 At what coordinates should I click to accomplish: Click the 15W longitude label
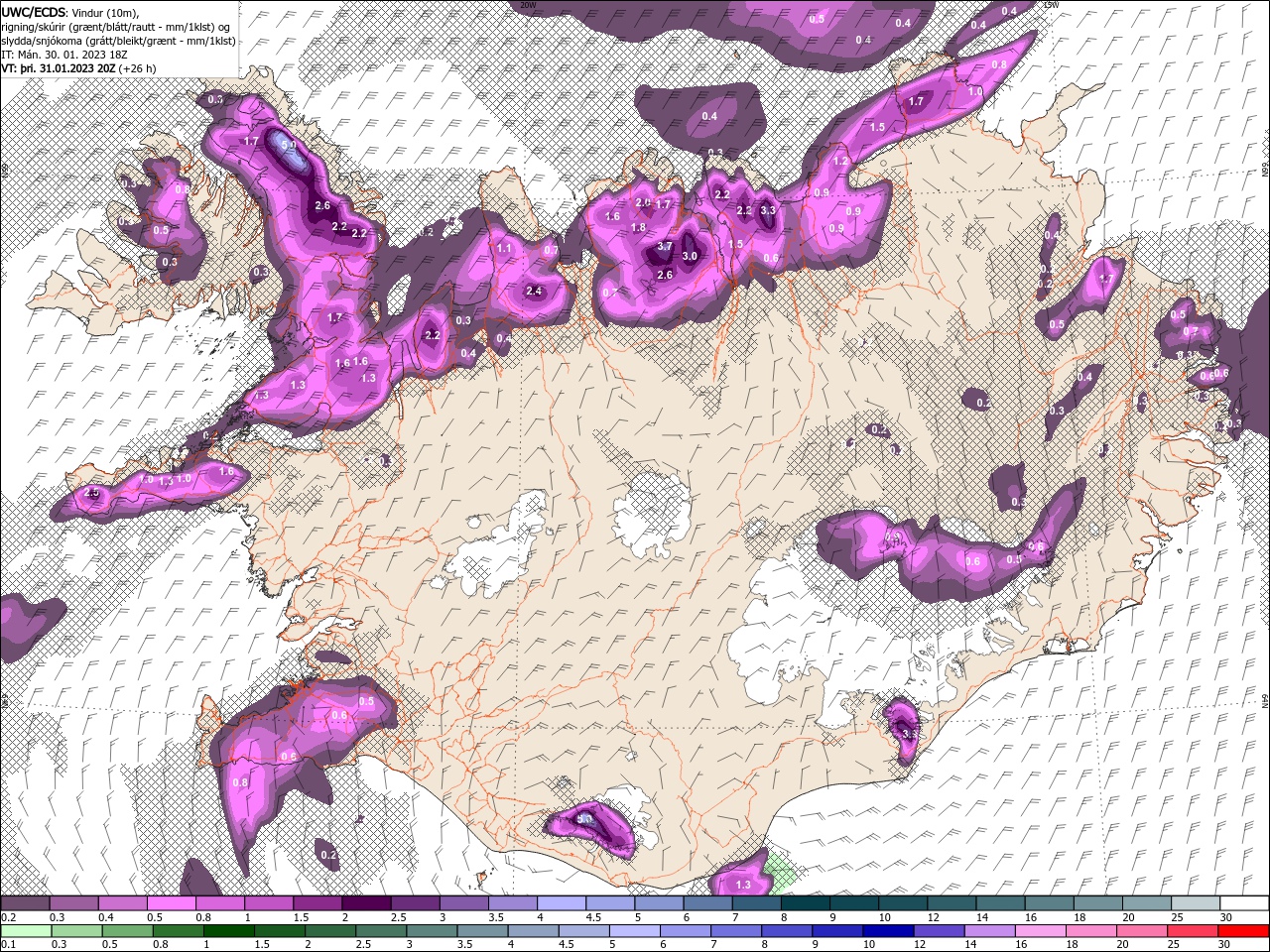tap(1052, 5)
